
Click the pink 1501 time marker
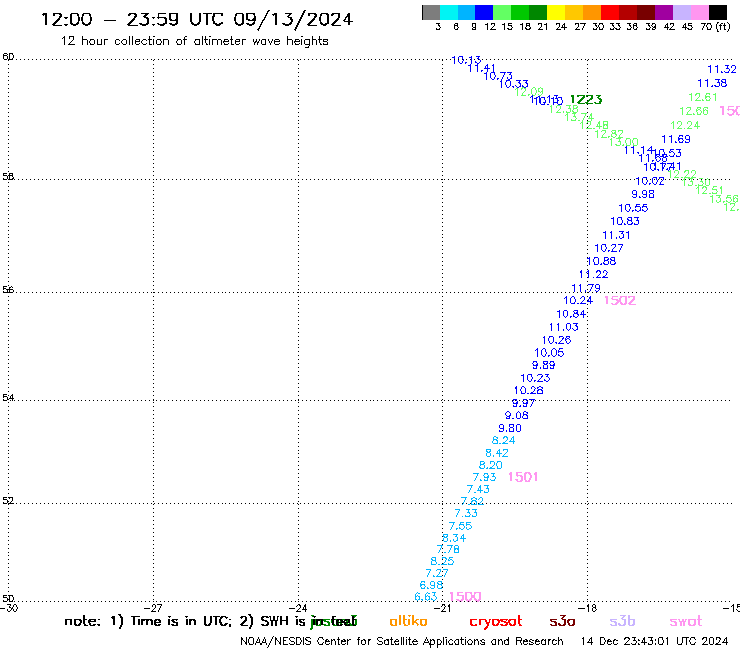523,477
